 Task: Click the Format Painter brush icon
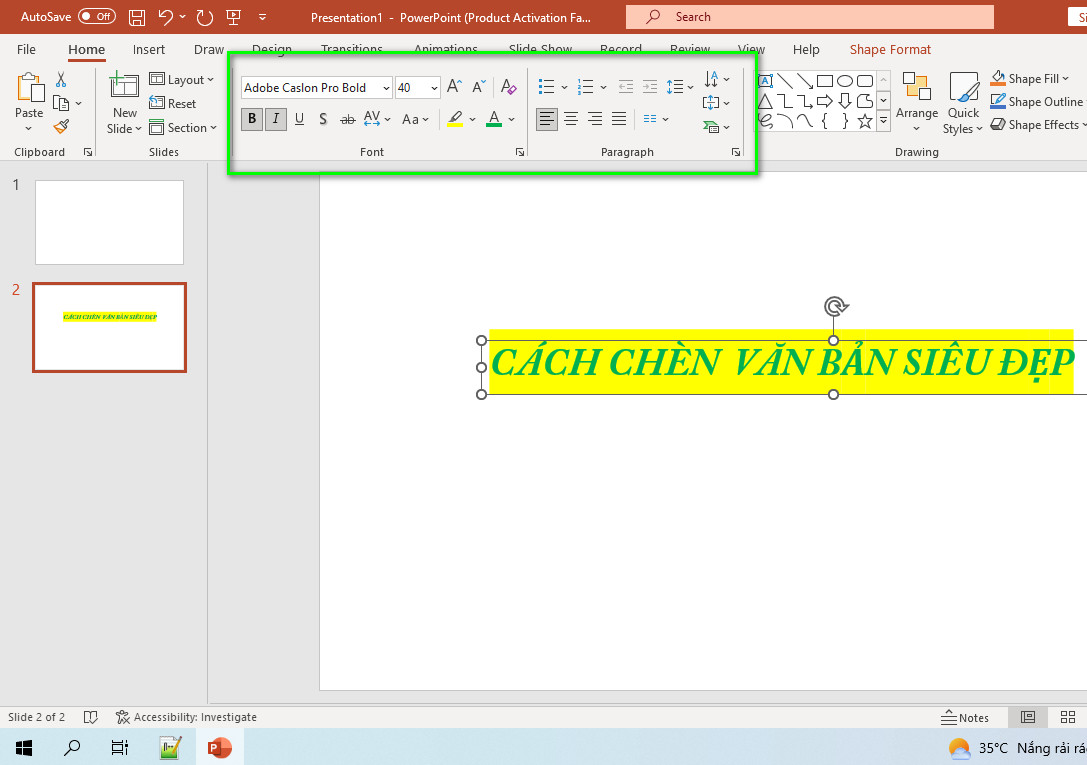pyautogui.click(x=61, y=126)
